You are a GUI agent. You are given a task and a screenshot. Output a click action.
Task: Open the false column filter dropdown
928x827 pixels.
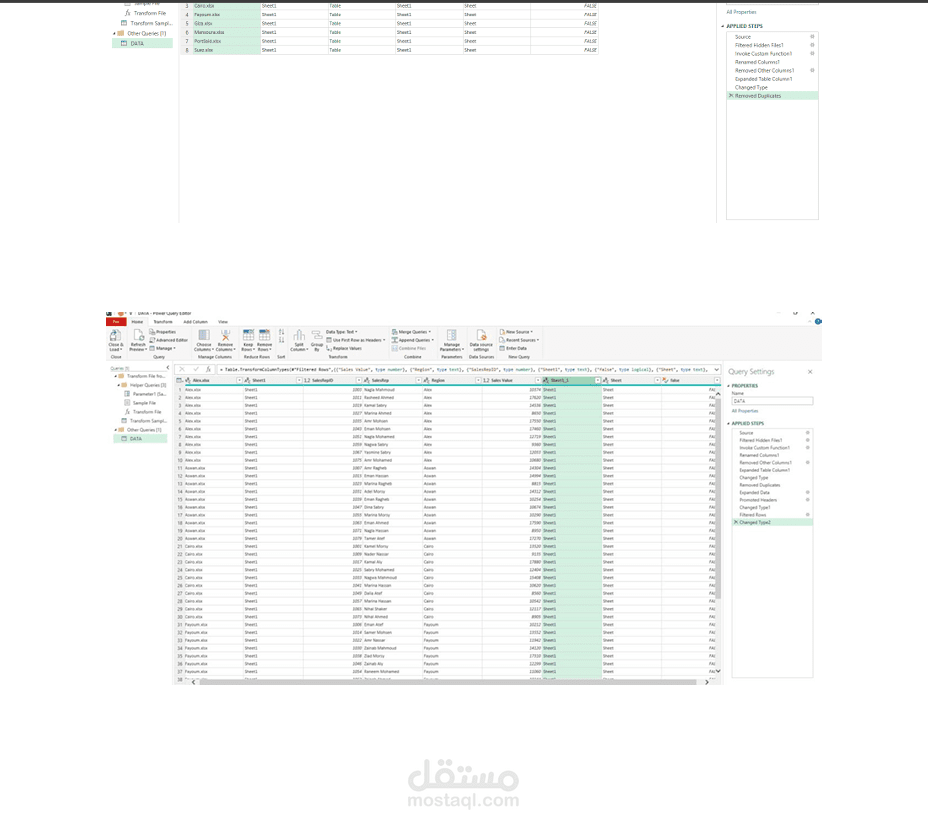[717, 381]
